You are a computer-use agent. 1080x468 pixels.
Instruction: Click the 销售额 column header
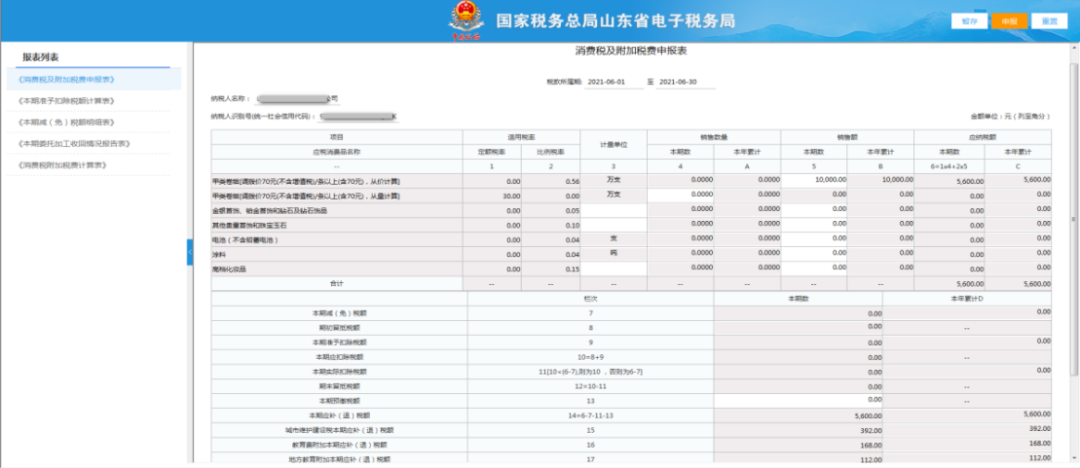click(x=847, y=136)
